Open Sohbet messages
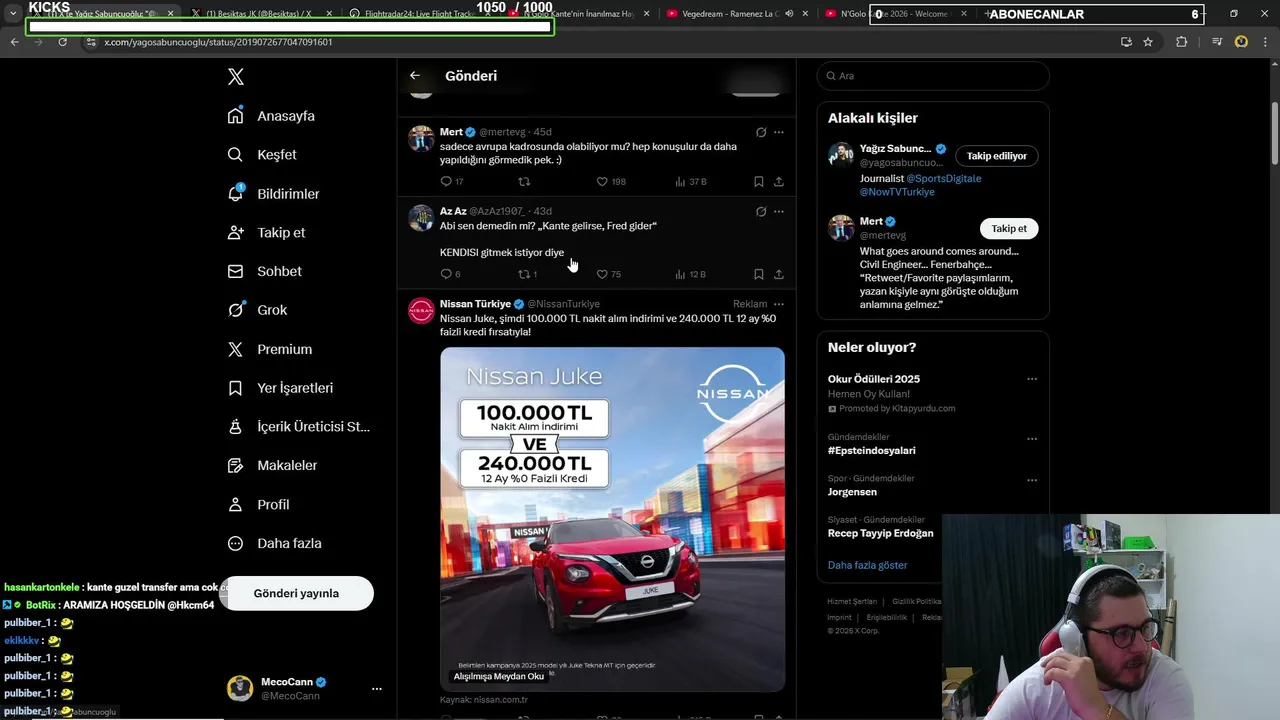This screenshot has height=720, width=1280. pyautogui.click(x=265, y=271)
